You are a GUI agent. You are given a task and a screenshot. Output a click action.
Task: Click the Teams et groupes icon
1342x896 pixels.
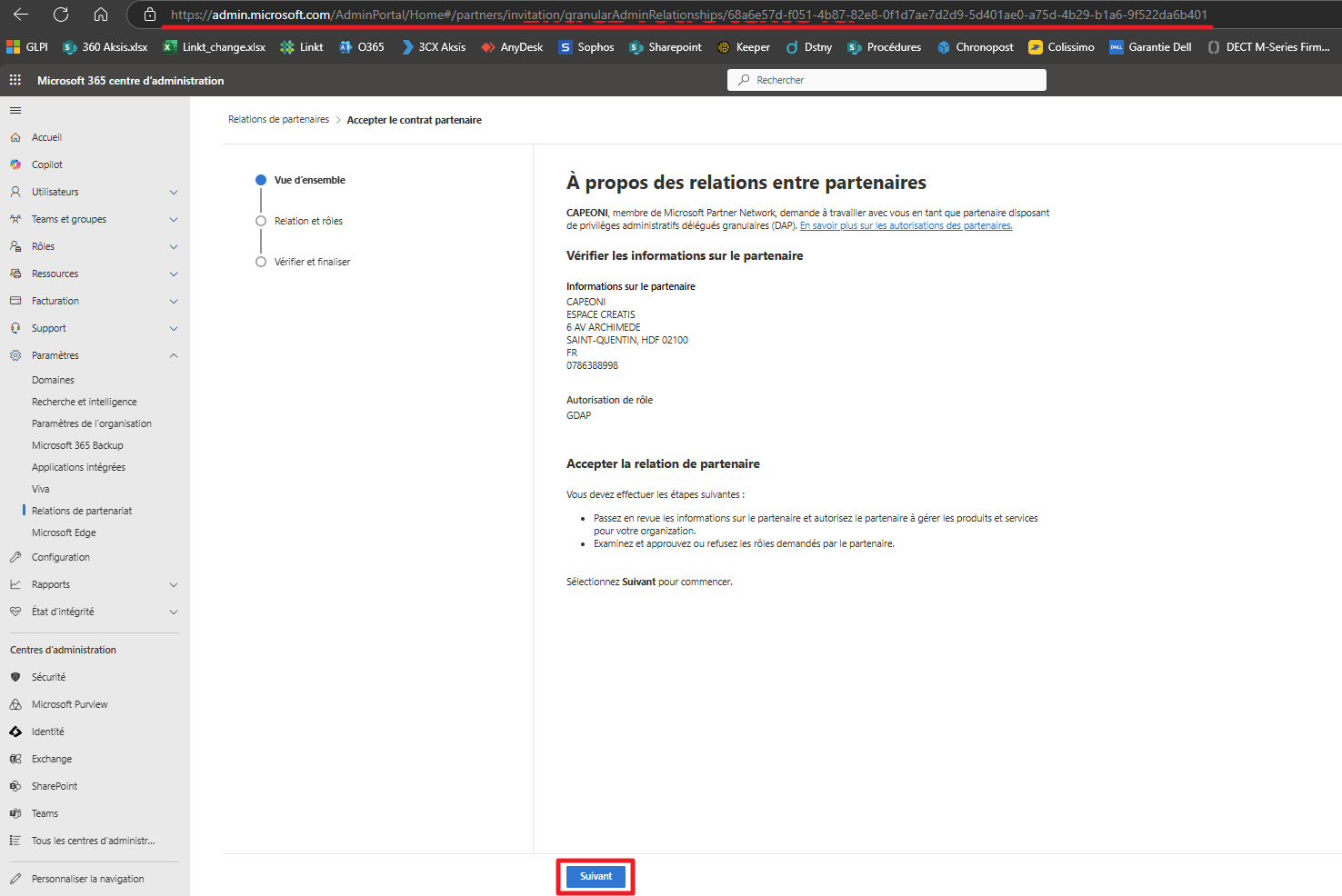pos(15,219)
